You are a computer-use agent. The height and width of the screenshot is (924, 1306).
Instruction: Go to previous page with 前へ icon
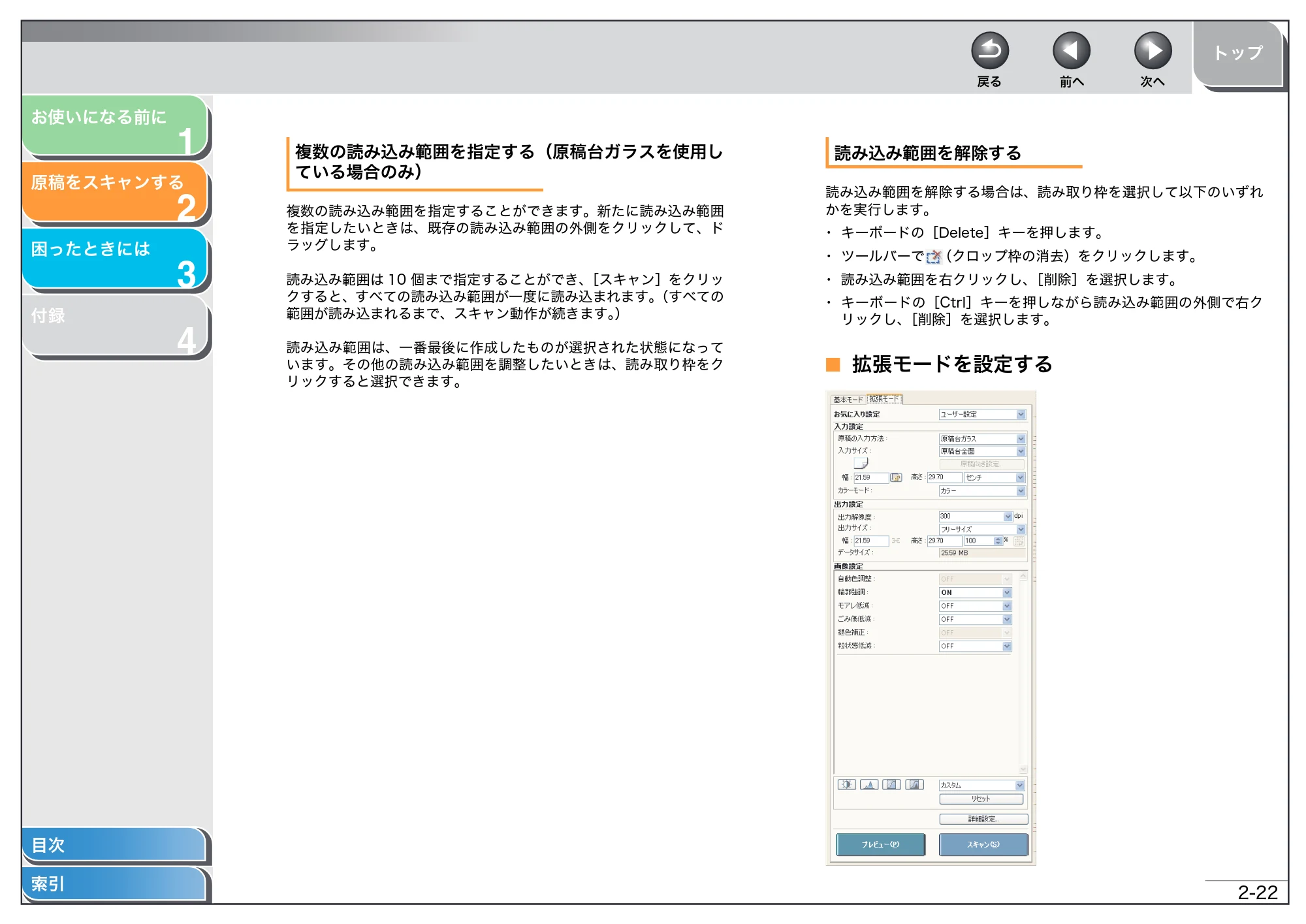1071,50
